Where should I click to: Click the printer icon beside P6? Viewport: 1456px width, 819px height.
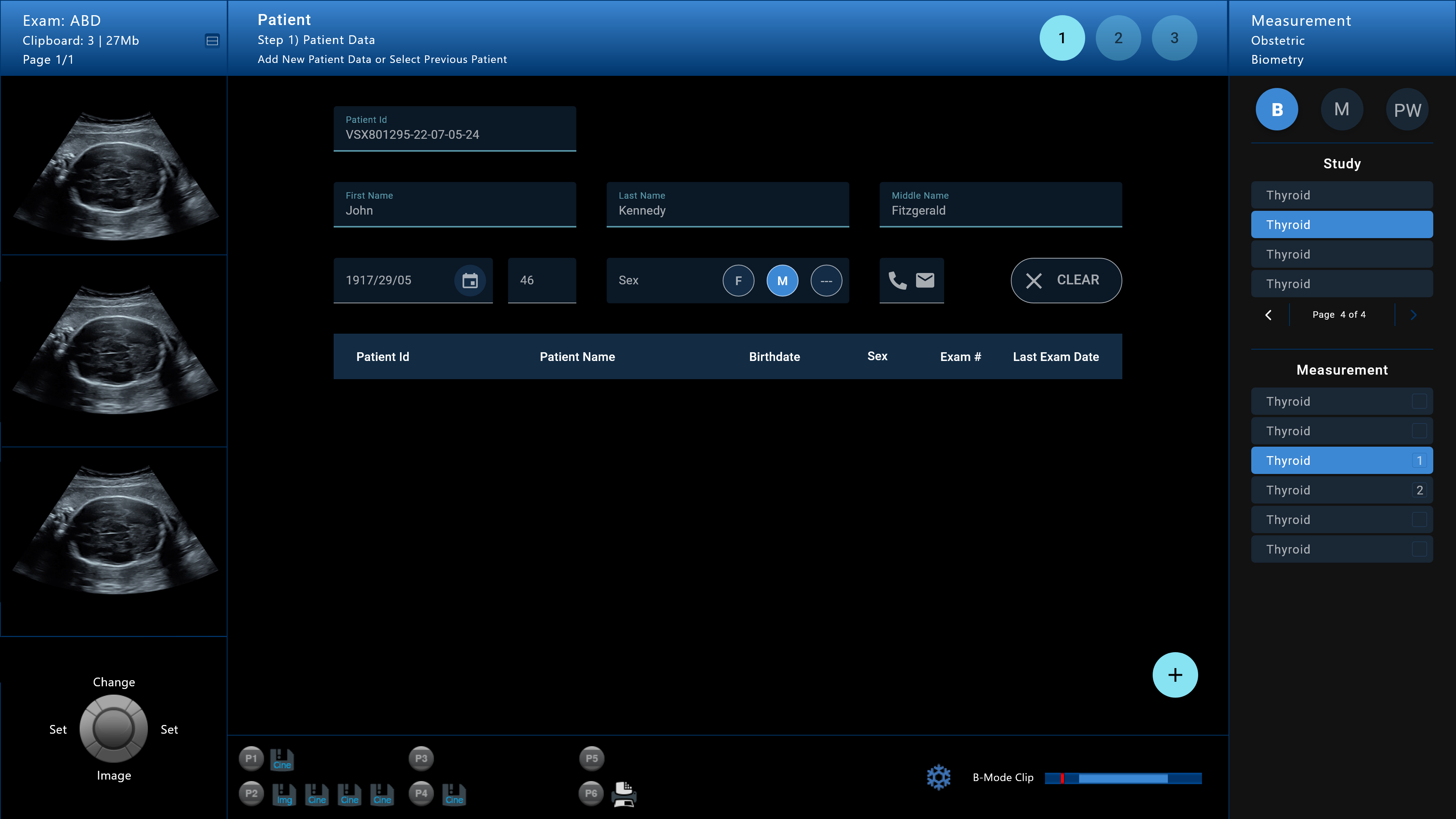pyautogui.click(x=624, y=794)
